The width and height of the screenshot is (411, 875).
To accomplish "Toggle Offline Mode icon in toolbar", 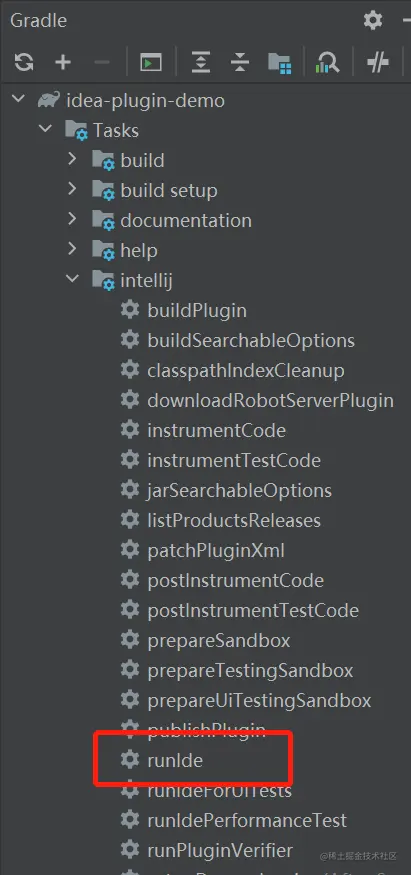I will tap(378, 62).
